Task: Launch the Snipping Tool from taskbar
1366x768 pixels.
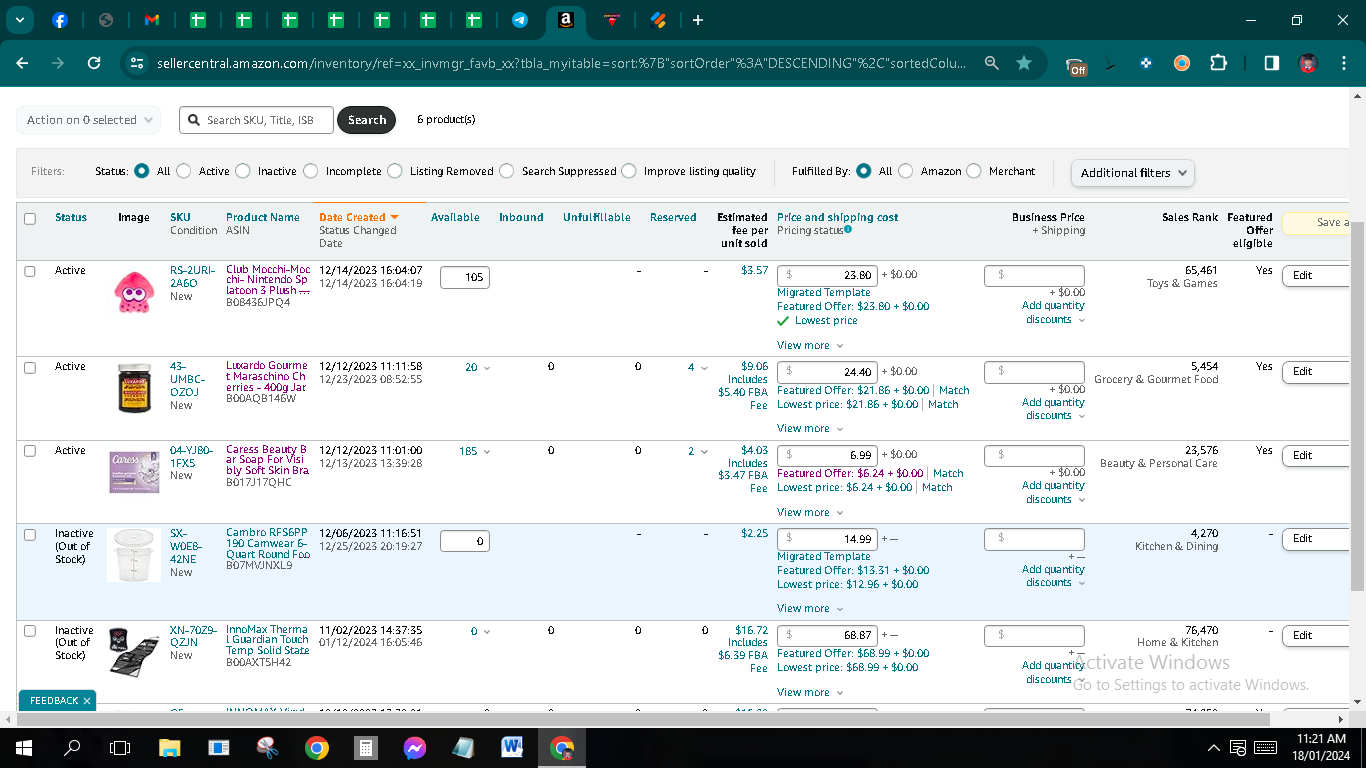Action: click(268, 747)
